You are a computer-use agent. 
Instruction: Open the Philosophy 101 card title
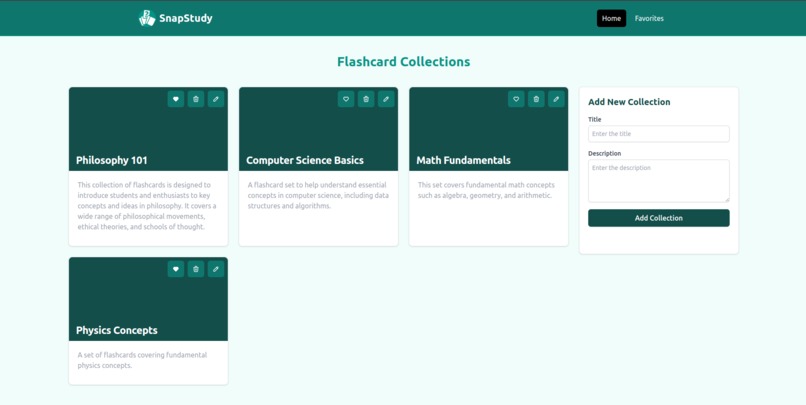tap(112, 160)
